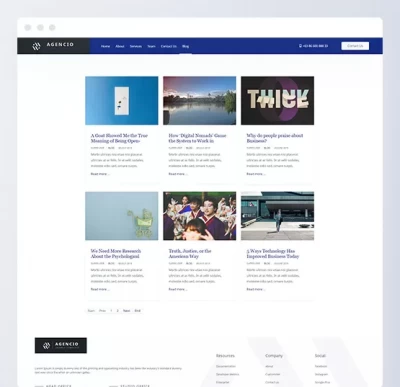The width and height of the screenshot is (400, 387).
Task: Open the lake landscape post image
Action: click(199, 101)
